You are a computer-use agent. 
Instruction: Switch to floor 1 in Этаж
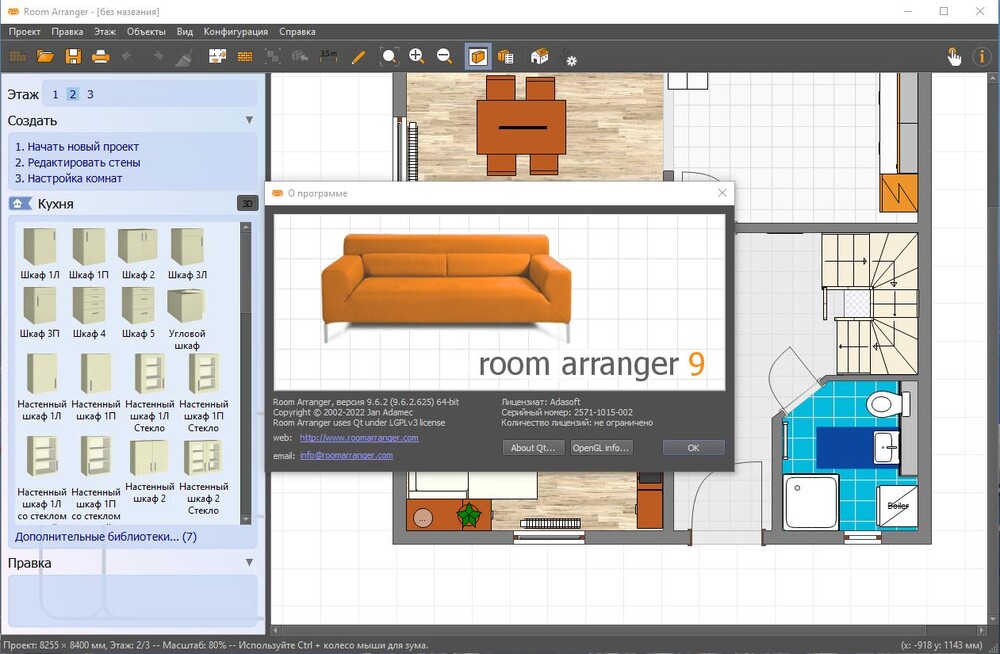[55, 95]
